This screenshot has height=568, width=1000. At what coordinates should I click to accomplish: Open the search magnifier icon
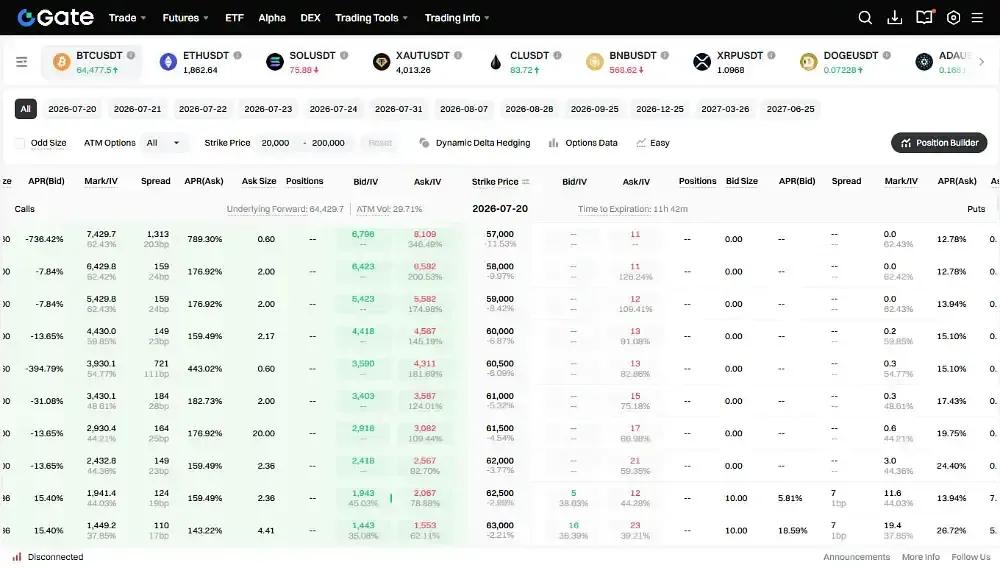[865, 18]
